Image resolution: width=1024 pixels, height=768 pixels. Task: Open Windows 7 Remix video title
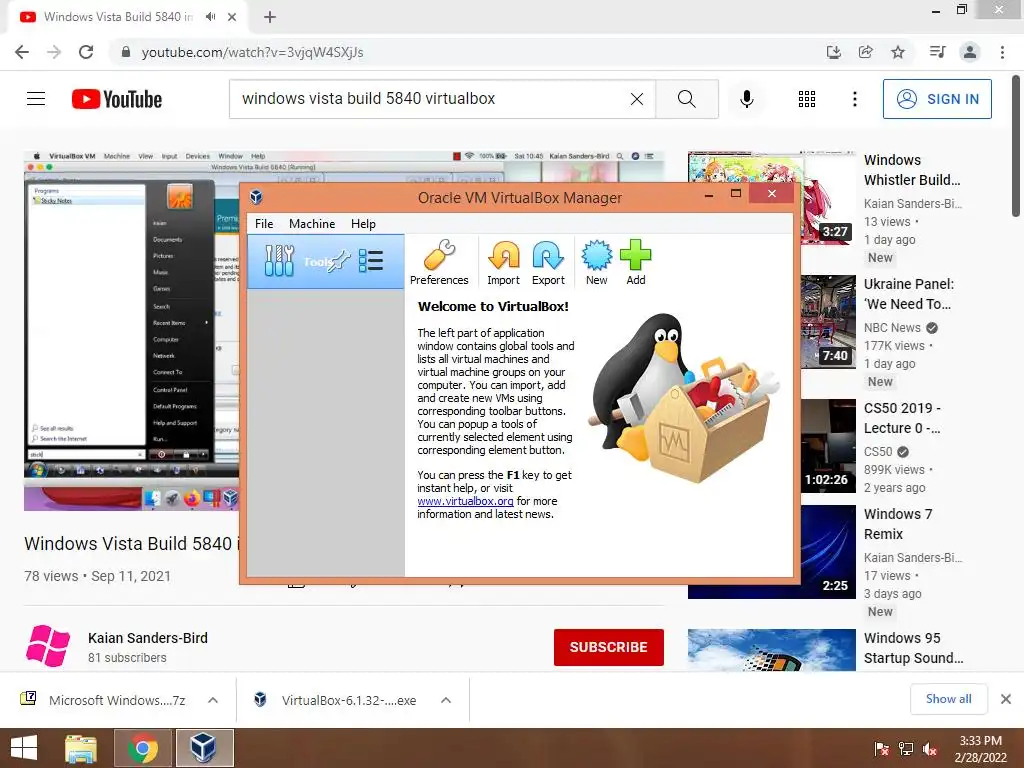click(x=898, y=524)
